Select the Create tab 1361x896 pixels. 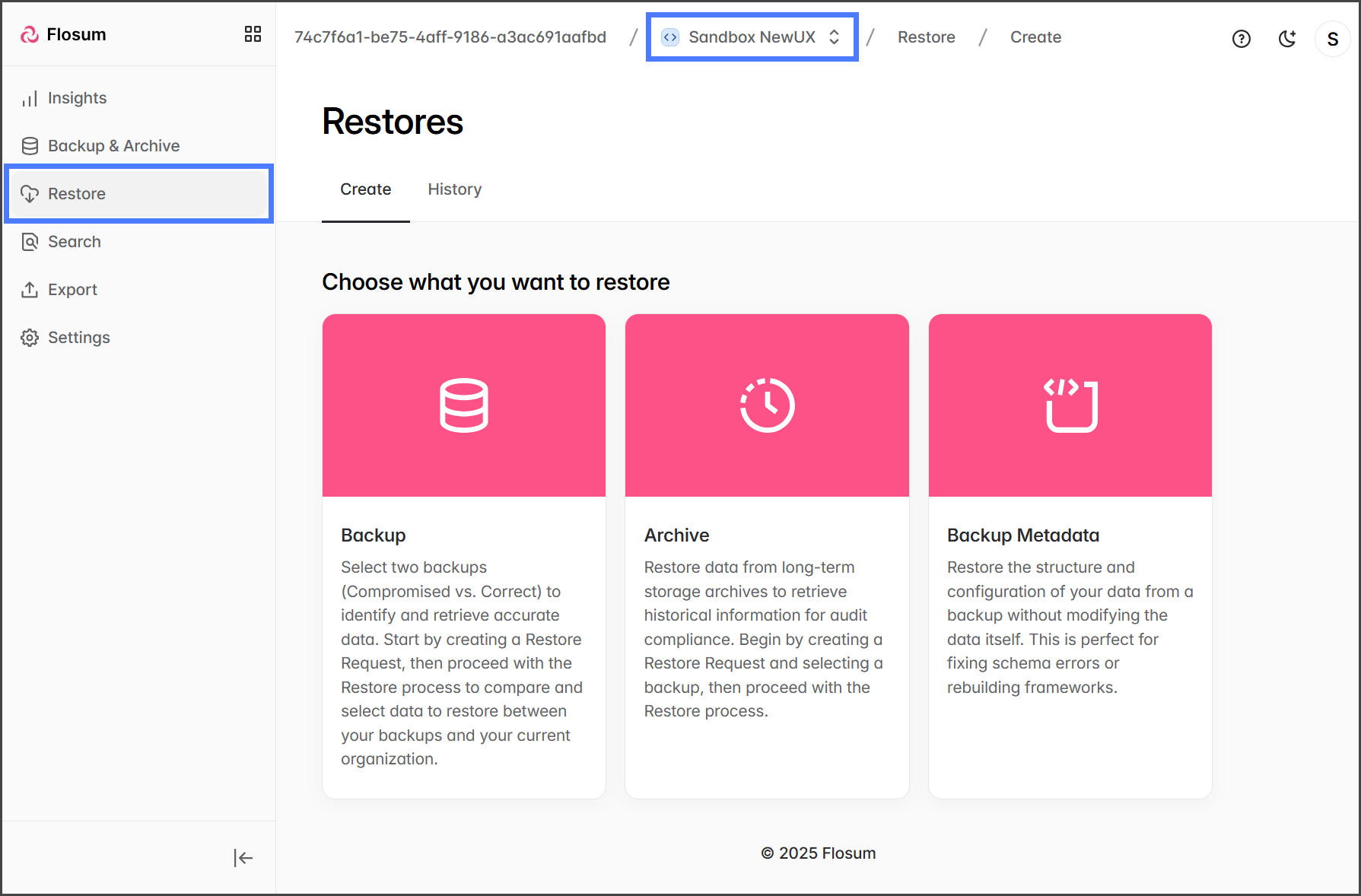coord(365,189)
